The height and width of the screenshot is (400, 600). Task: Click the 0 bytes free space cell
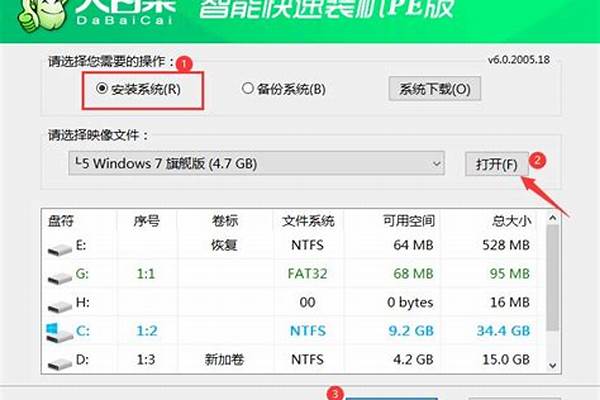410,302
